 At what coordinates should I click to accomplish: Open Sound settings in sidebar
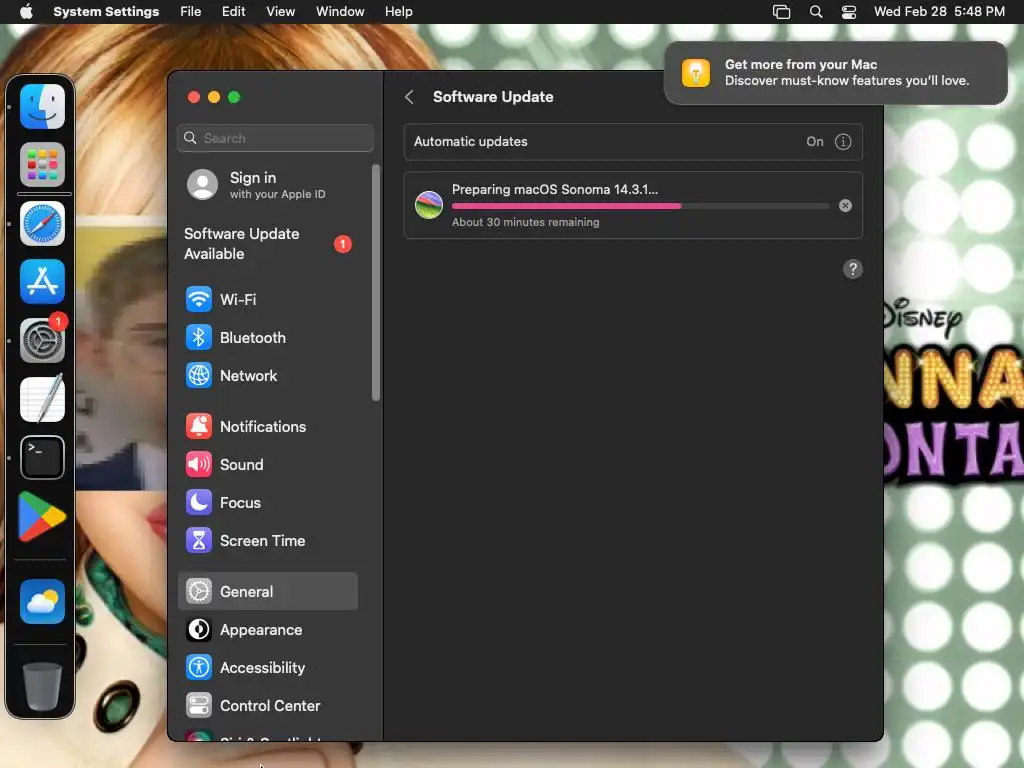coord(268,464)
